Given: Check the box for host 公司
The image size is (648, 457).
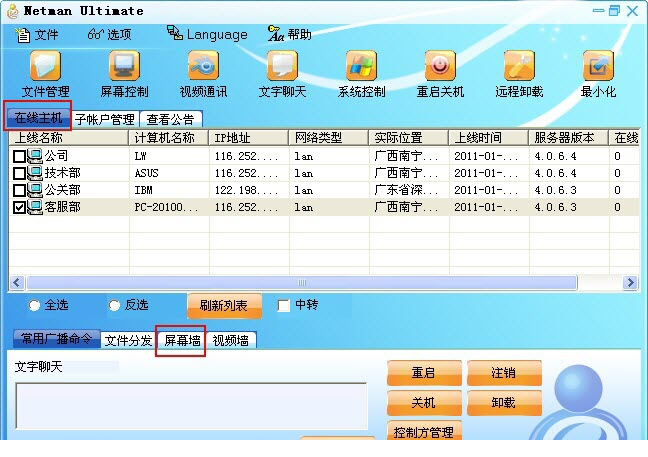Looking at the screenshot, I should click(19, 156).
